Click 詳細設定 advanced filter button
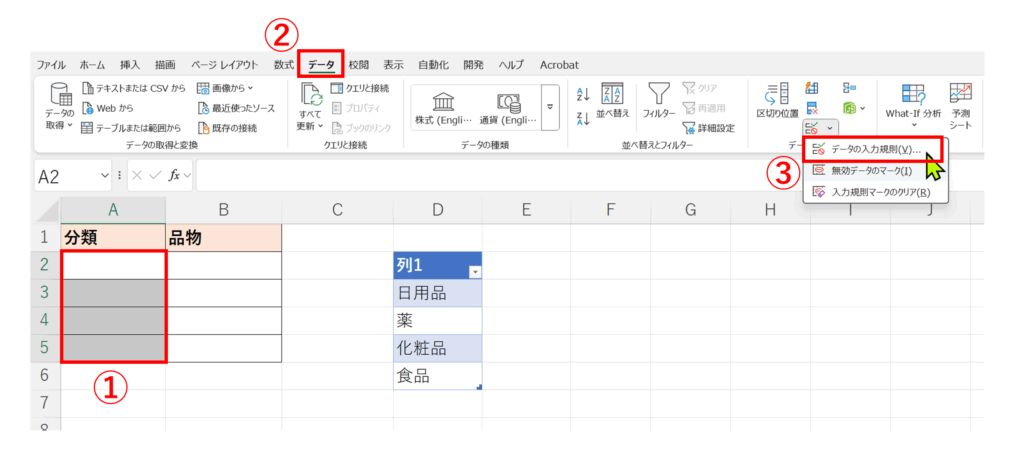This screenshot has width=1024, height=463. [x=709, y=128]
